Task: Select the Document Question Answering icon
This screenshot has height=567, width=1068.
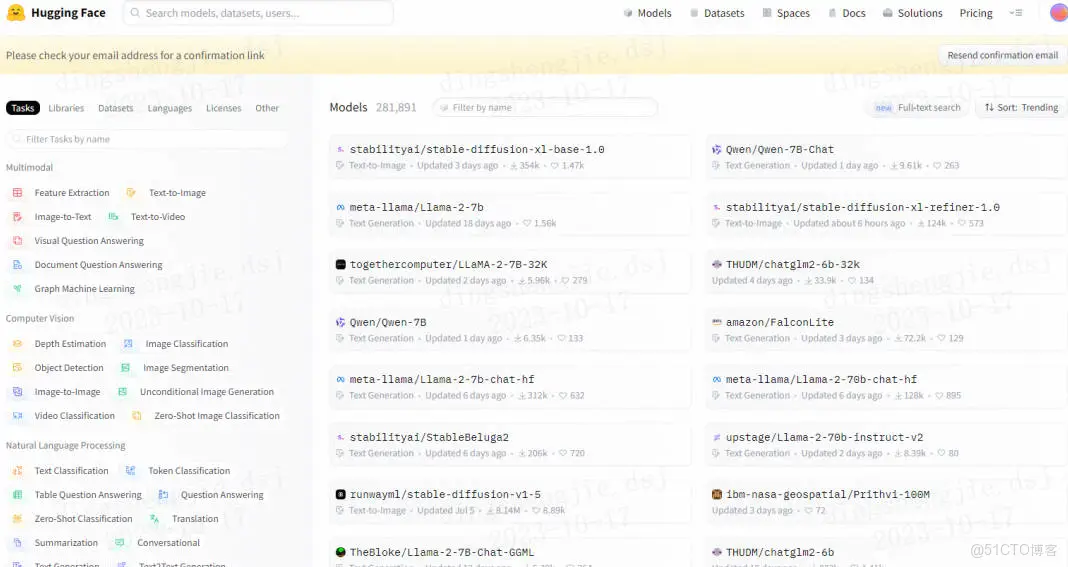Action: 18,264
